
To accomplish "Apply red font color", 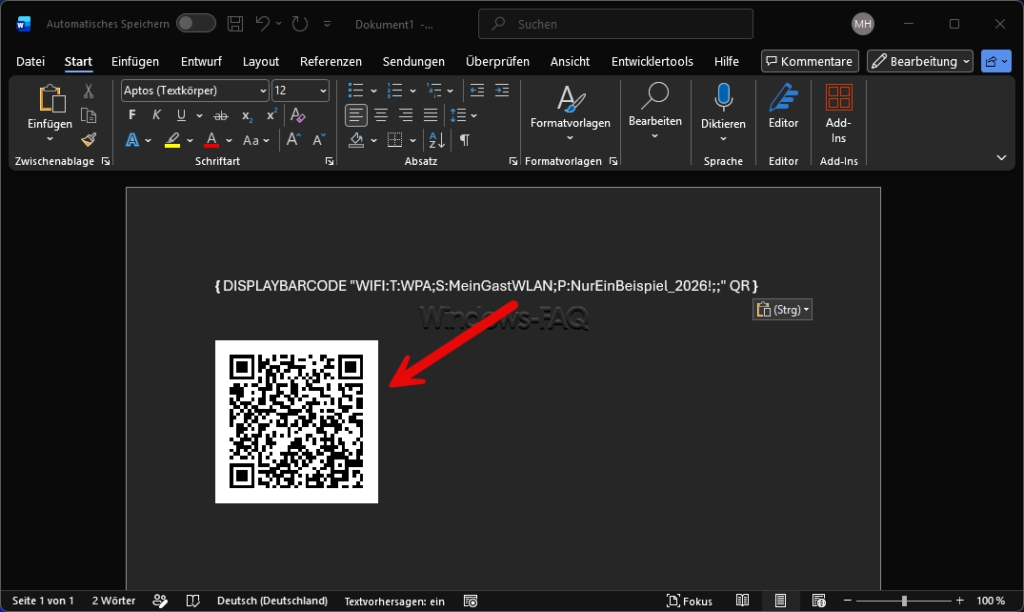I will [211, 140].
